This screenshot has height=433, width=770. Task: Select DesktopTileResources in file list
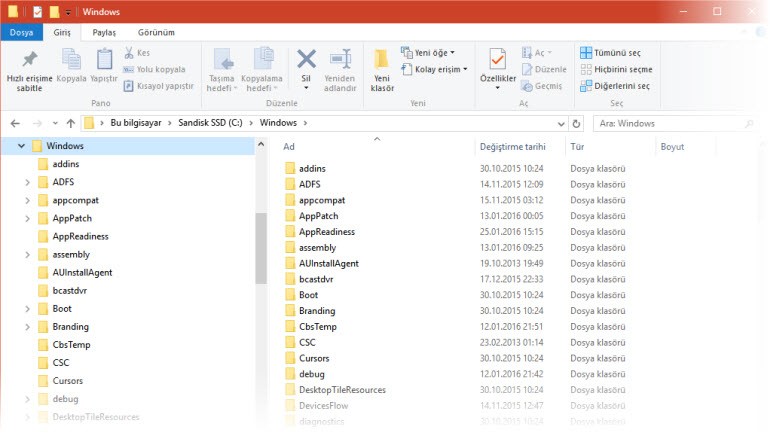point(342,389)
